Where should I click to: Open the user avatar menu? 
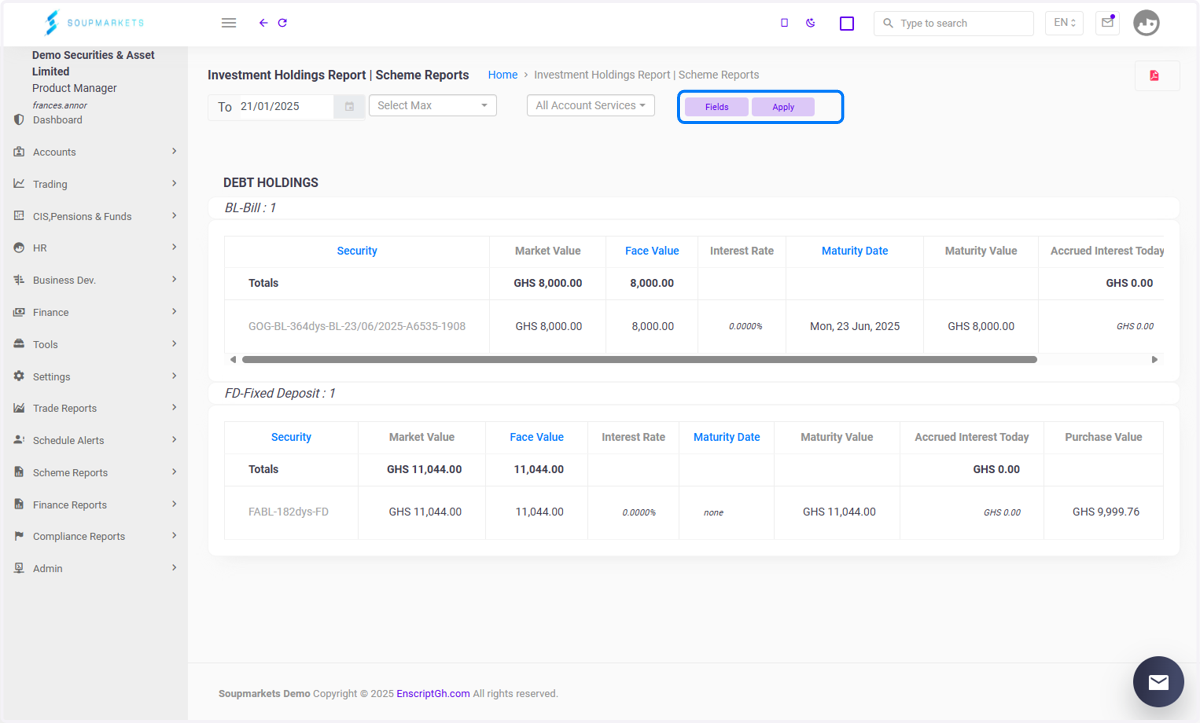point(1146,23)
